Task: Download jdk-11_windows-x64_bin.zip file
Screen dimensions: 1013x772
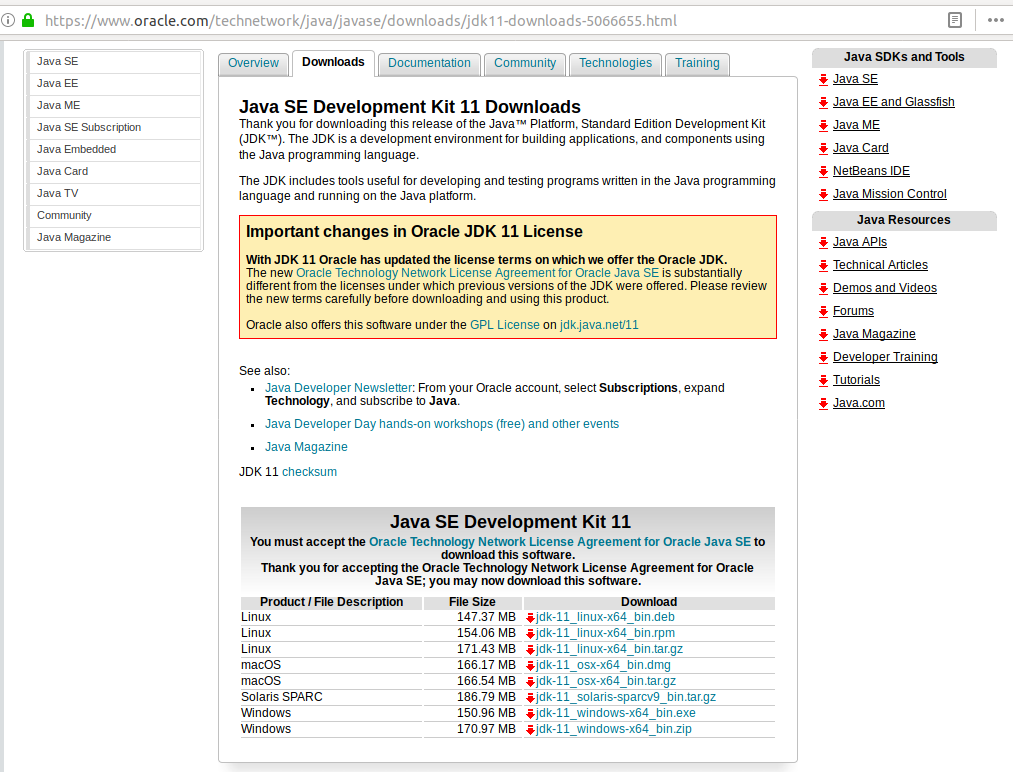Action: (x=614, y=729)
